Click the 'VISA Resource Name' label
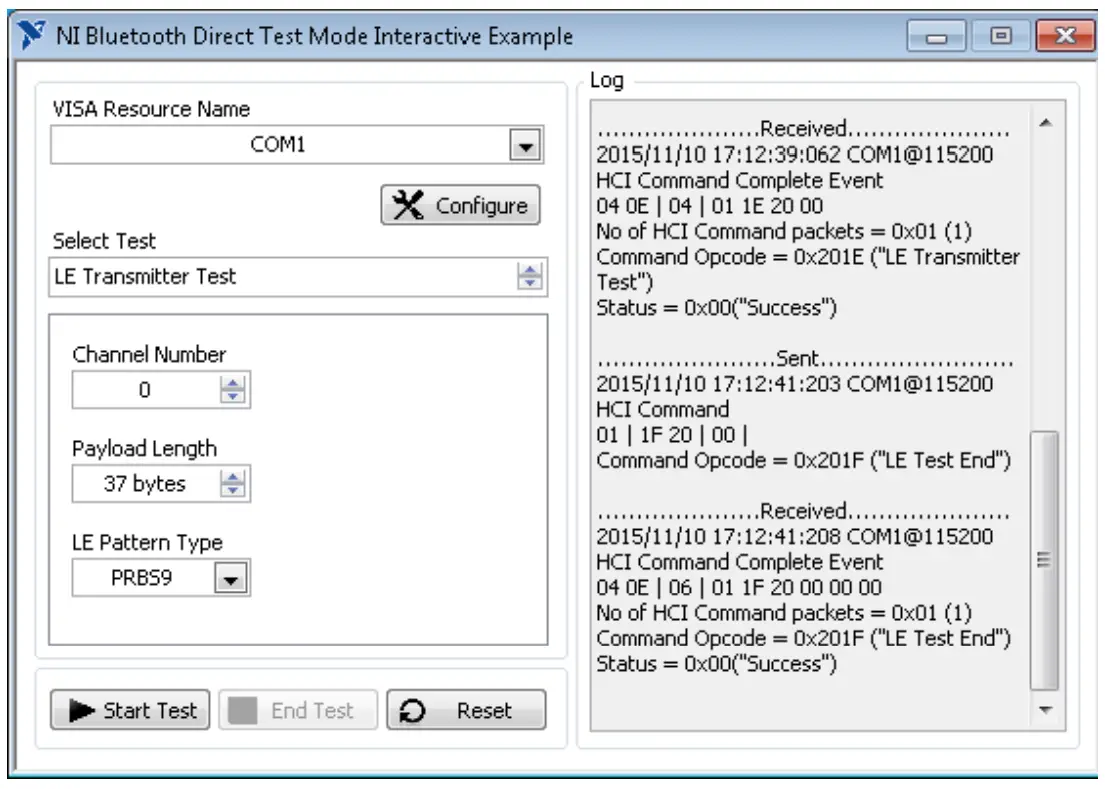 click(x=151, y=109)
